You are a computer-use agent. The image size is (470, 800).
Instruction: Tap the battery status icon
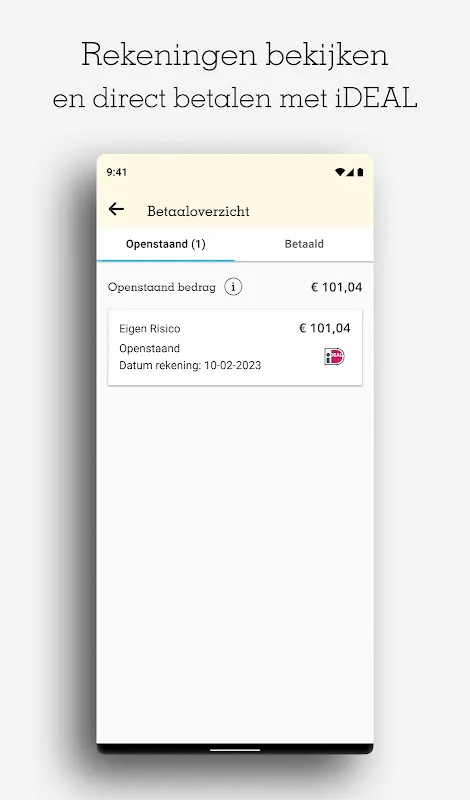click(360, 172)
